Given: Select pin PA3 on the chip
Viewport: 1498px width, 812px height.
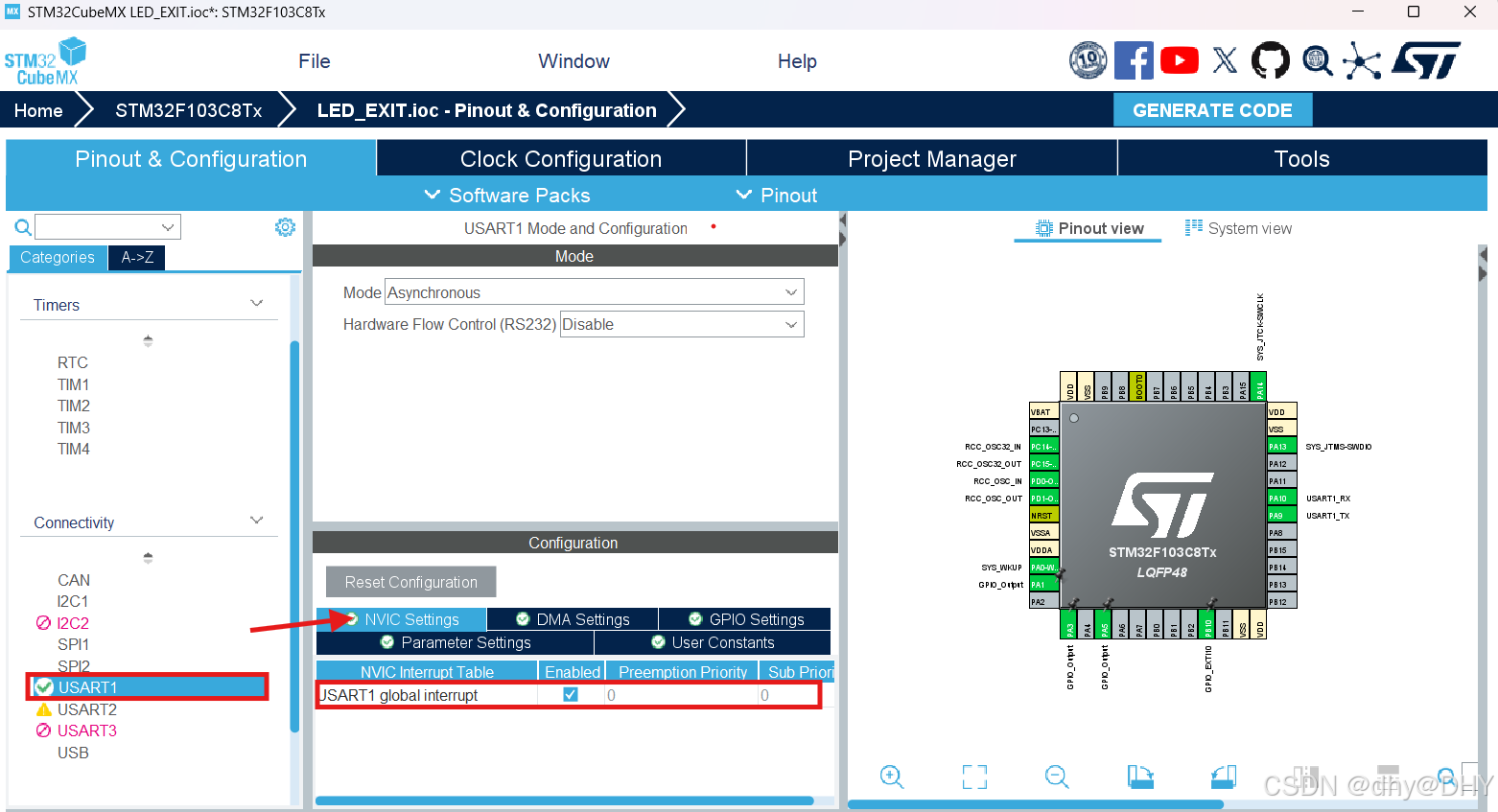Looking at the screenshot, I should tap(1070, 625).
